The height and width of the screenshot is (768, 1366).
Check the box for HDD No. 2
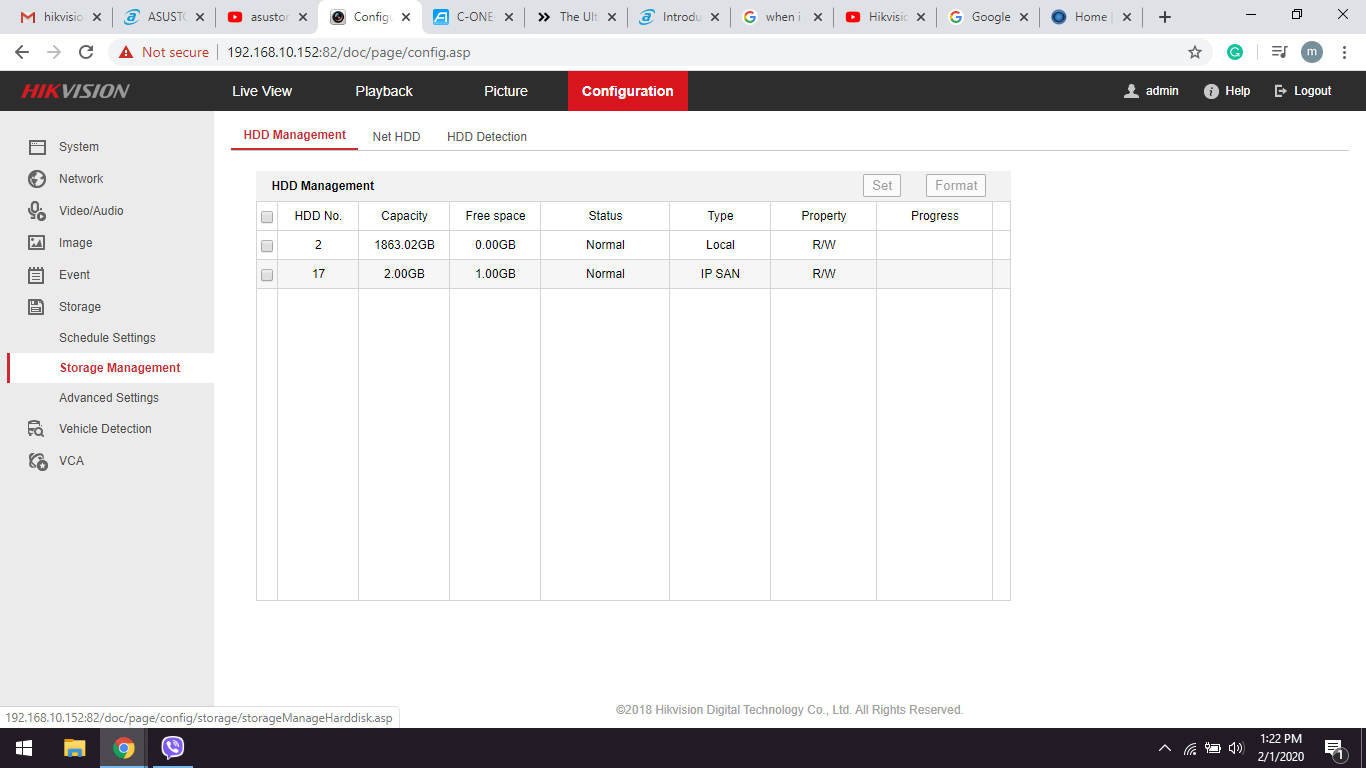coord(267,245)
